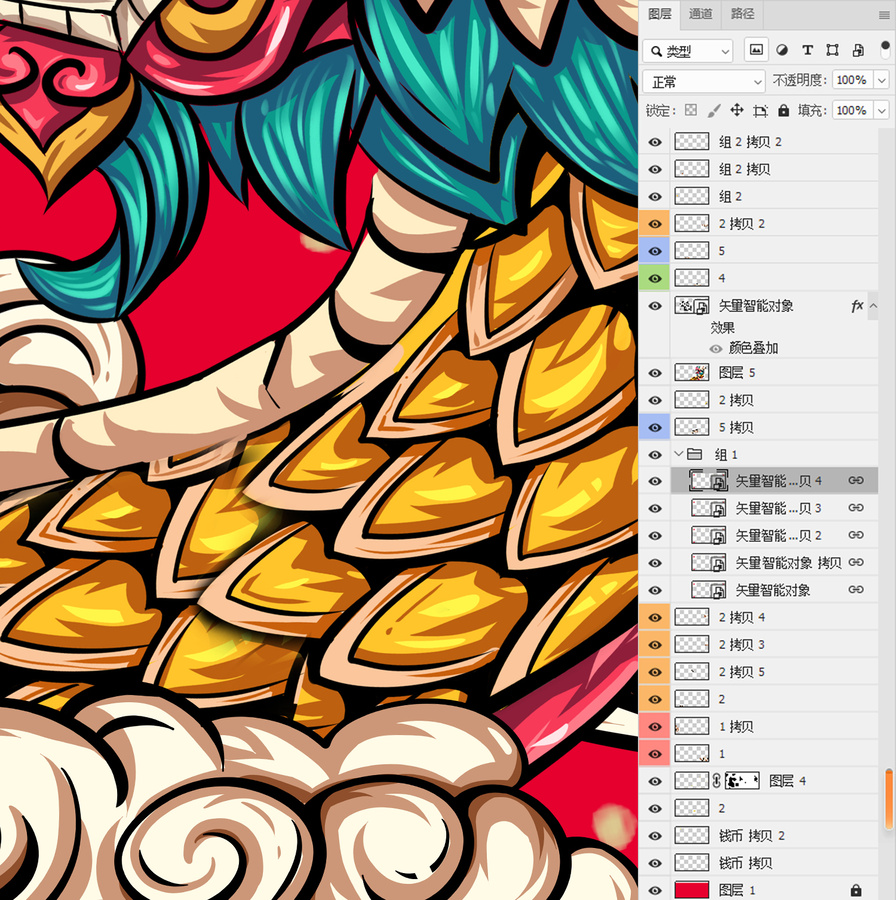The width and height of the screenshot is (896, 900).
Task: Lock transparent pixels icon
Action: click(691, 110)
